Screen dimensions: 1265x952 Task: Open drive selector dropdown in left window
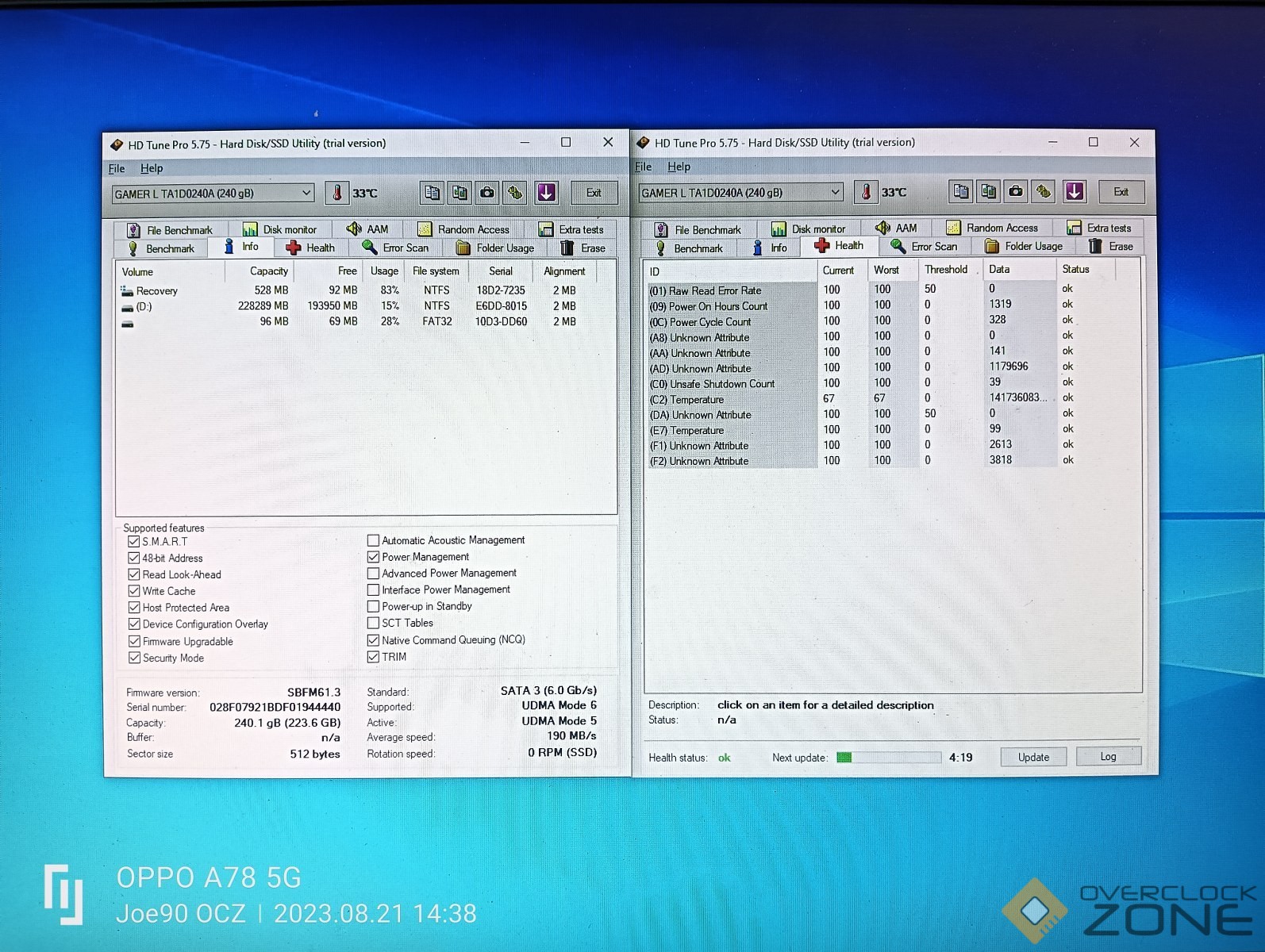point(213,194)
